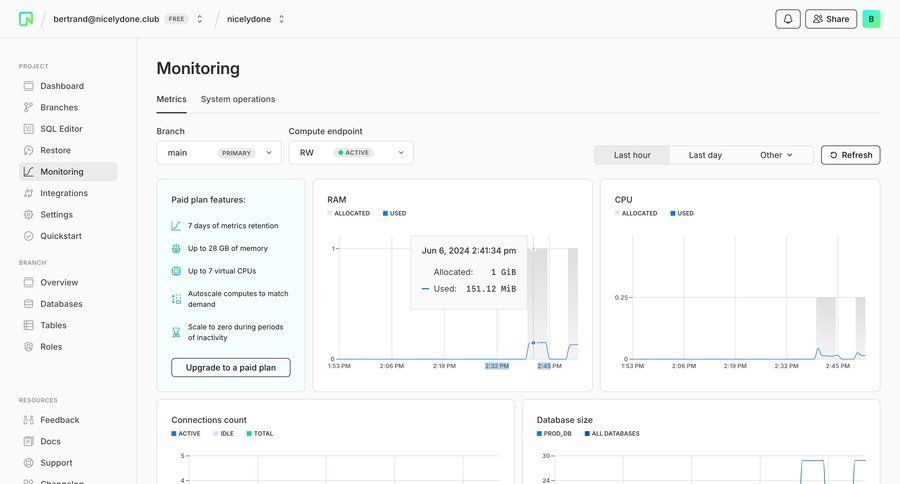This screenshot has width=900, height=484.
Task: Click the Refresh button
Action: pos(850,155)
